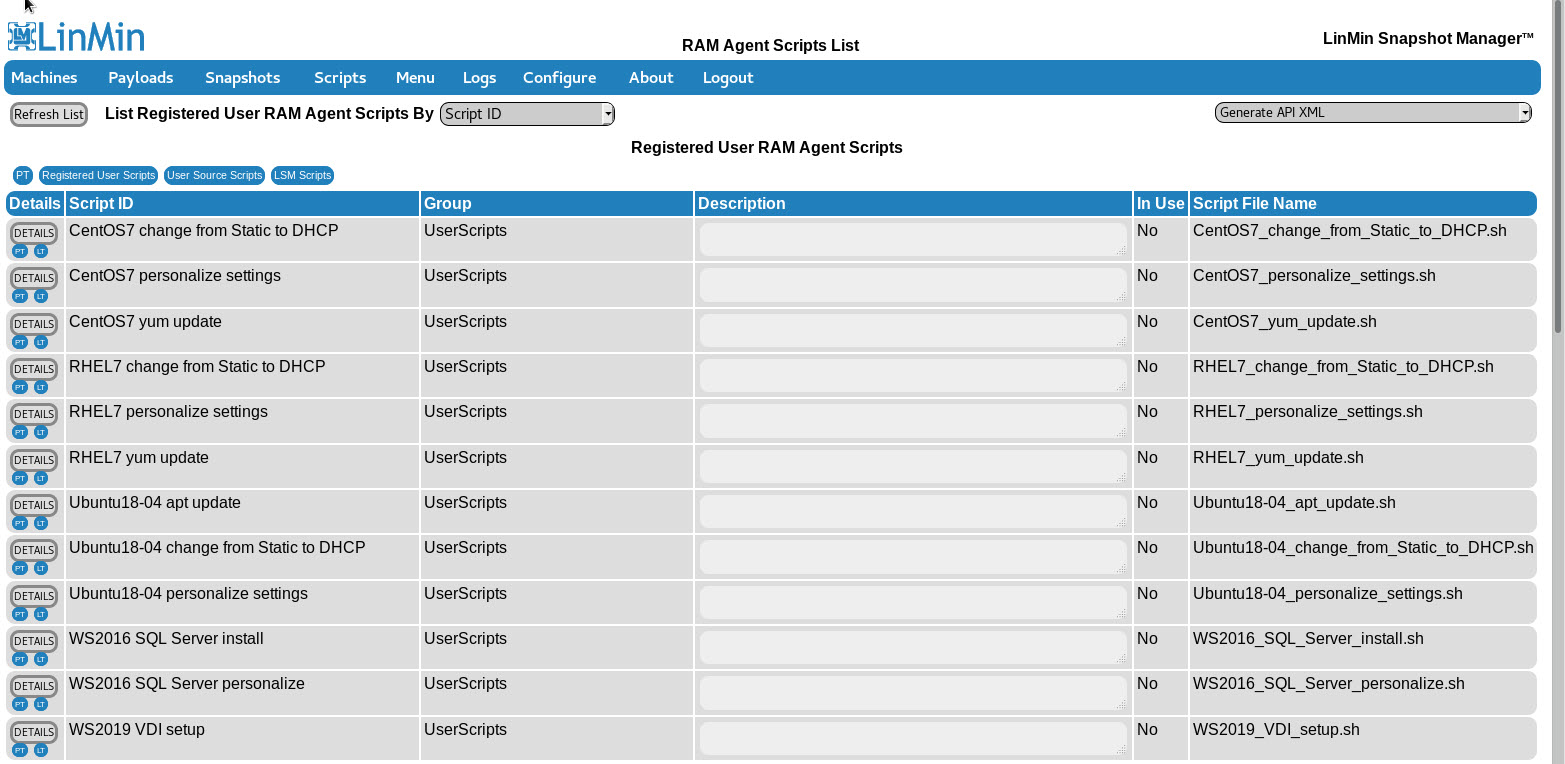Click description field for RHEL7 change from Static
This screenshot has height=764, width=1565.
912,375
